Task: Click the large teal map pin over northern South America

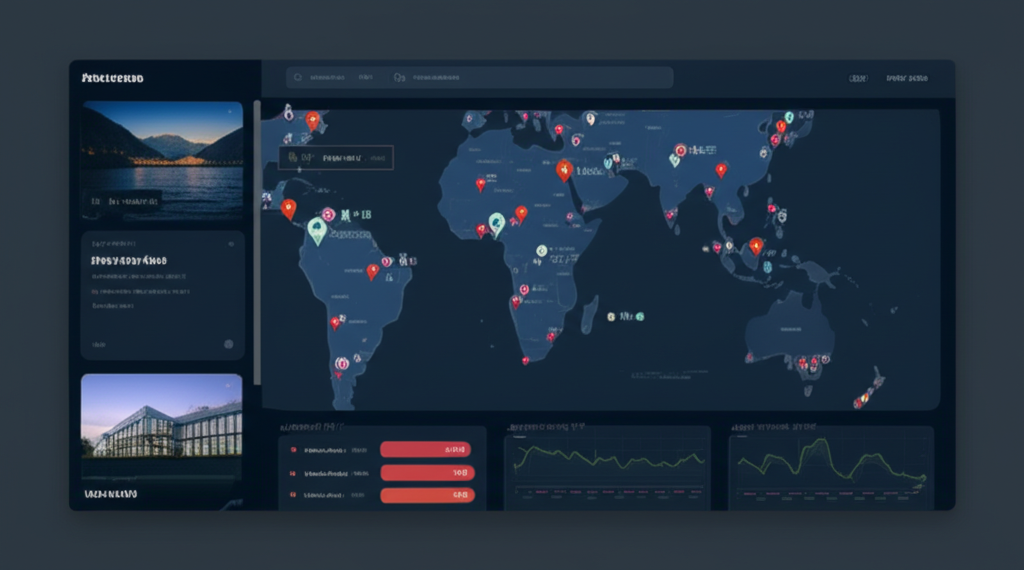Action: coord(318,231)
